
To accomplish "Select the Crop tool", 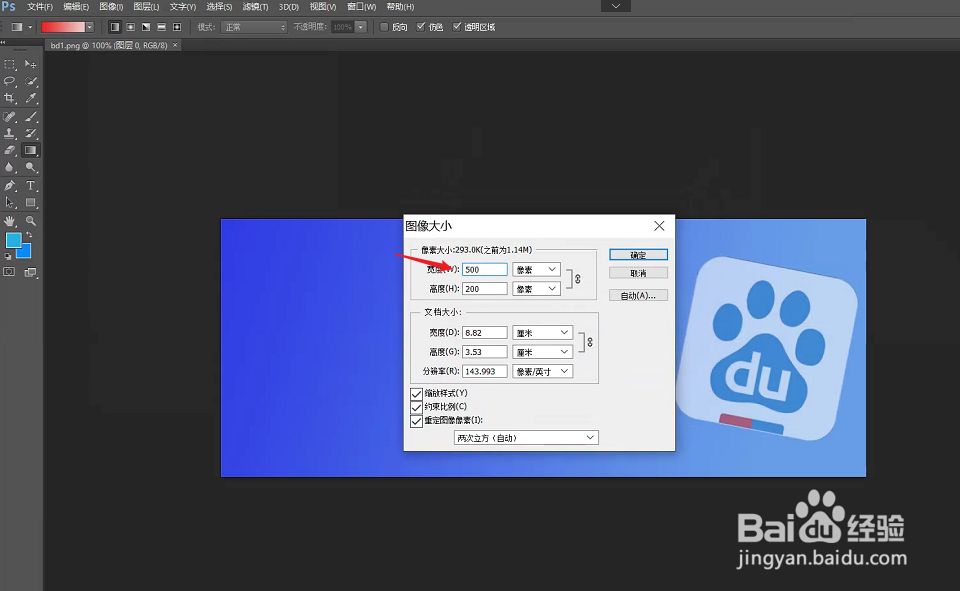I will 10,98.
